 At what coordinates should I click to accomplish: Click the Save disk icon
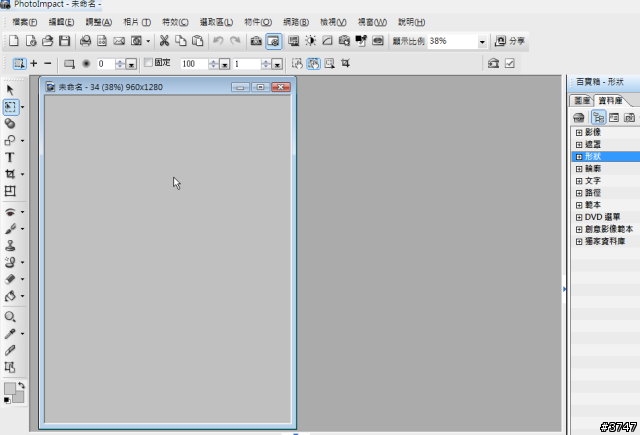tap(64, 41)
